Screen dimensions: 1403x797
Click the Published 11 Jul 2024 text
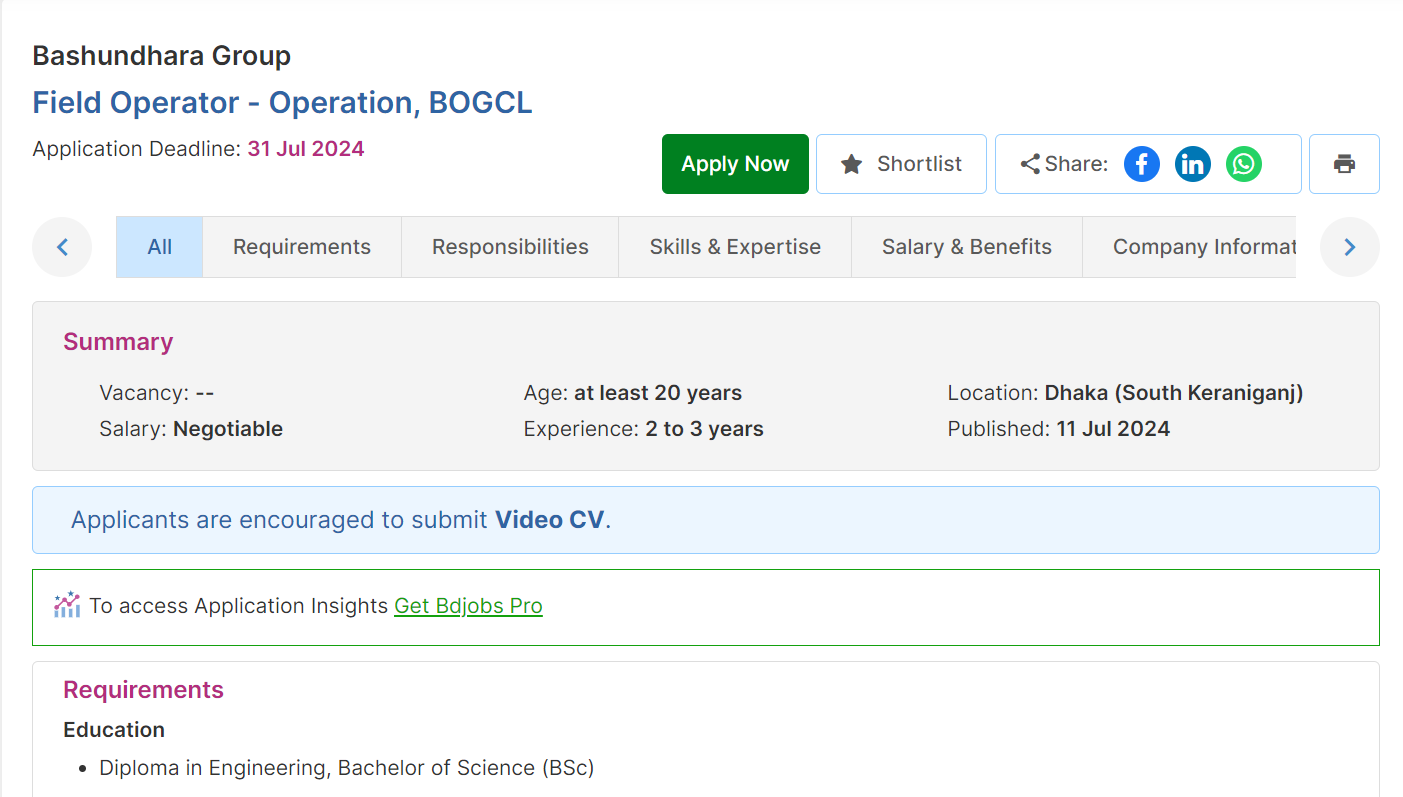pyautogui.click(x=1059, y=429)
